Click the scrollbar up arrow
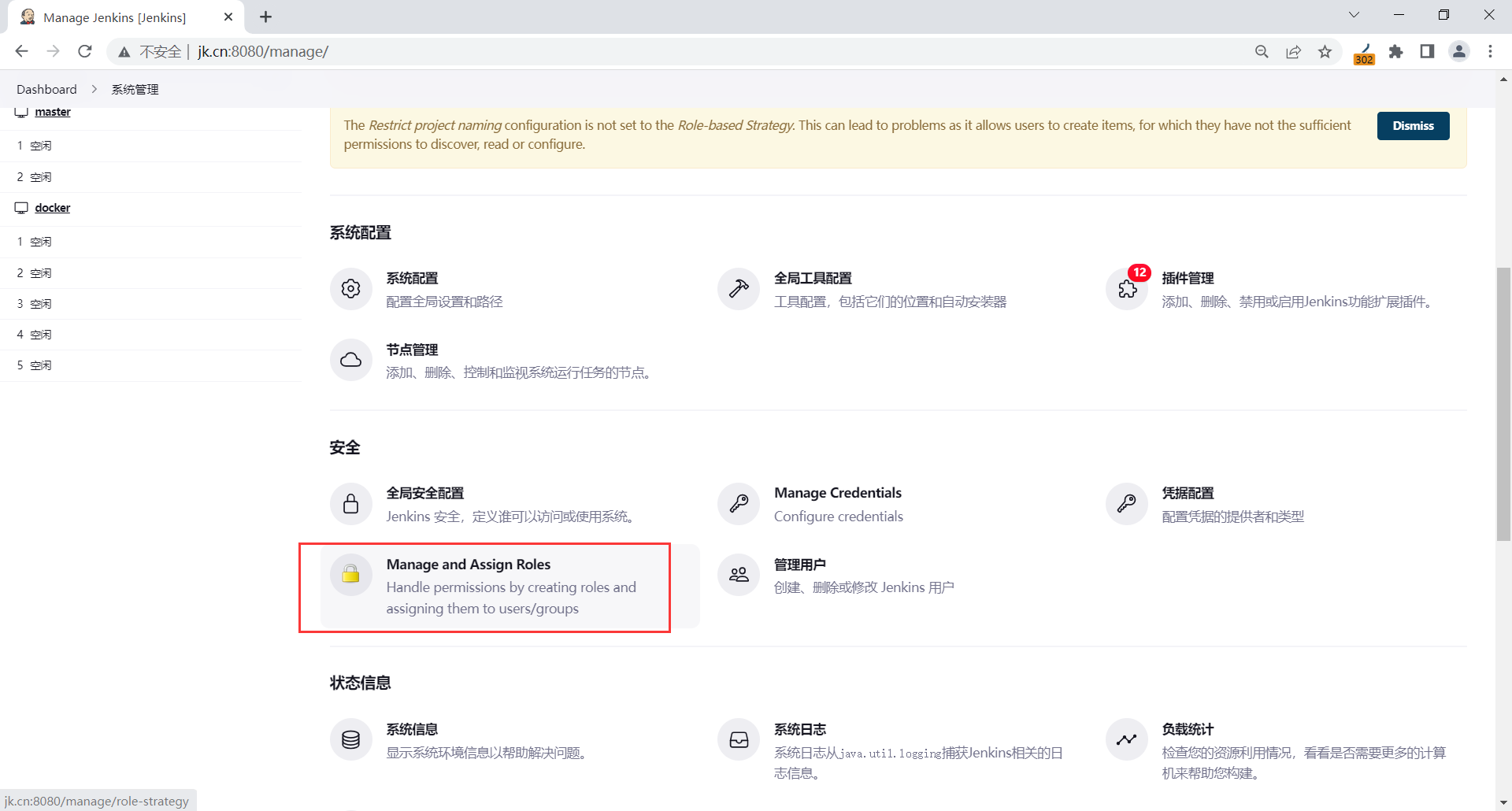Viewport: 1512px width, 811px height. click(x=1503, y=80)
